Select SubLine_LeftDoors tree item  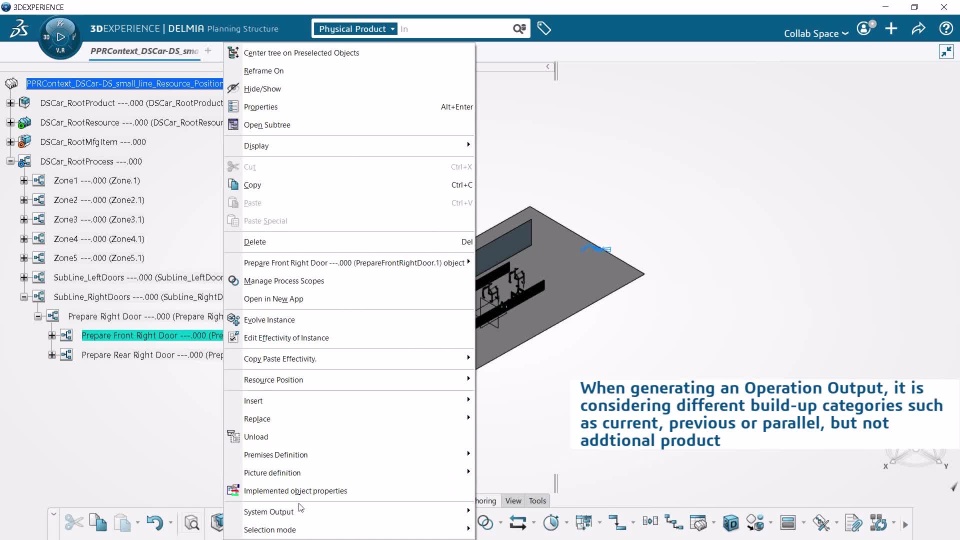tap(138, 278)
